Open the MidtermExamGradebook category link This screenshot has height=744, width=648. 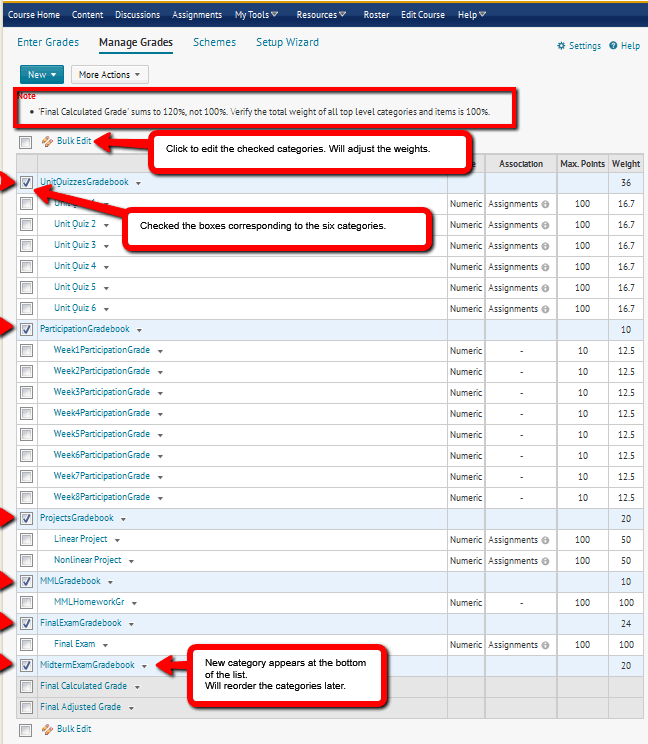click(87, 665)
